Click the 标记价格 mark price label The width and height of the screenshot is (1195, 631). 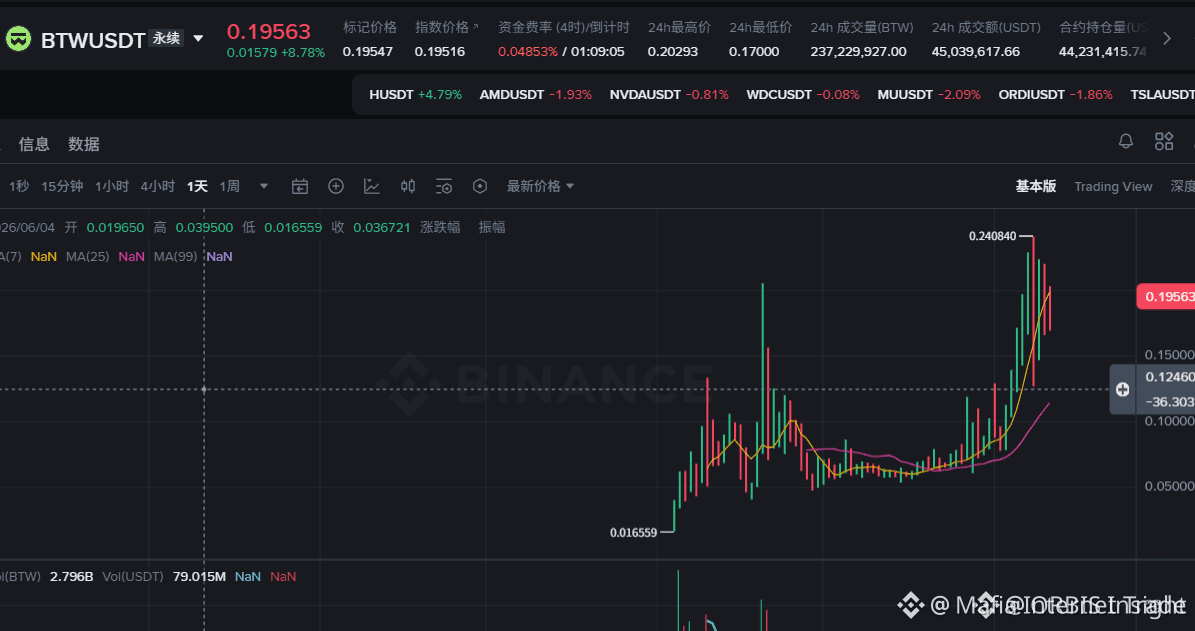tap(370, 27)
